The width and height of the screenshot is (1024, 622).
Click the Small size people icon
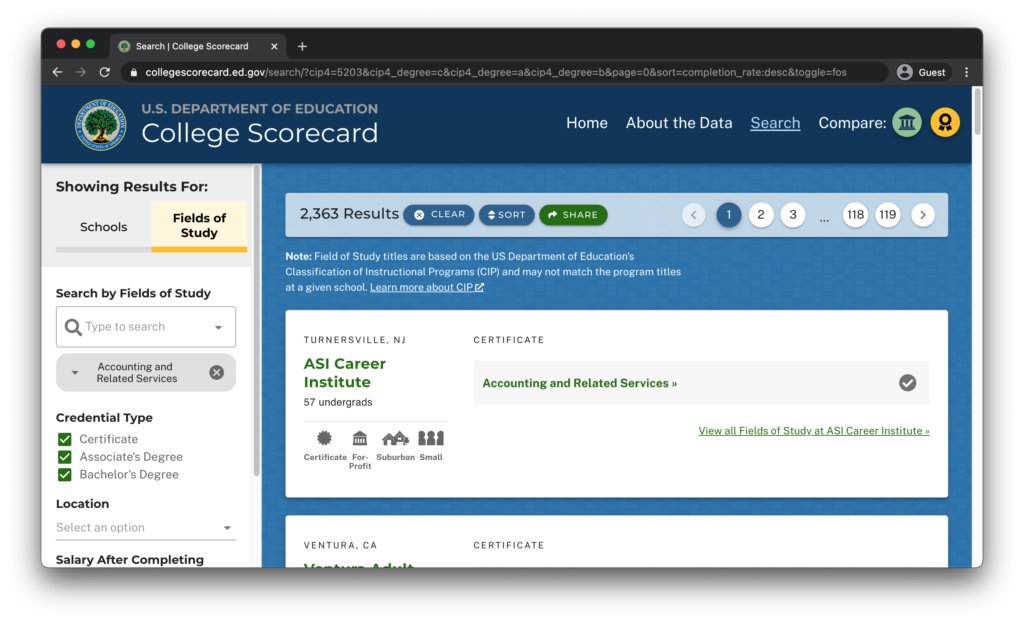pos(431,438)
